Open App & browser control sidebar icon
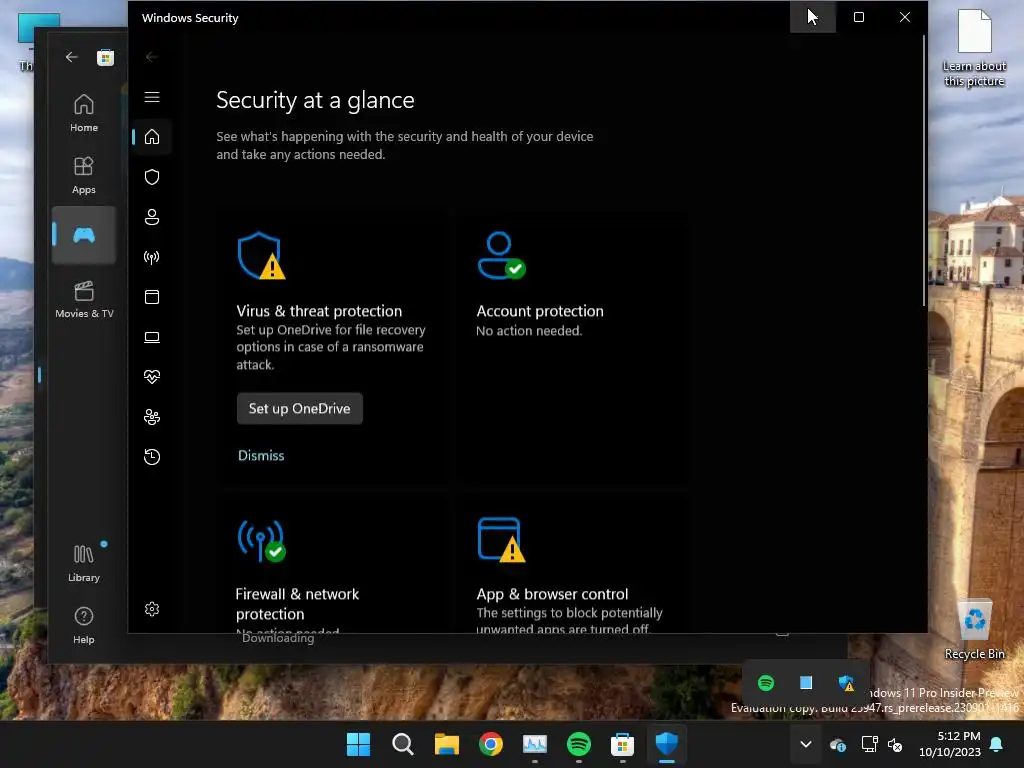Viewport: 1024px width, 768px height. click(x=152, y=297)
